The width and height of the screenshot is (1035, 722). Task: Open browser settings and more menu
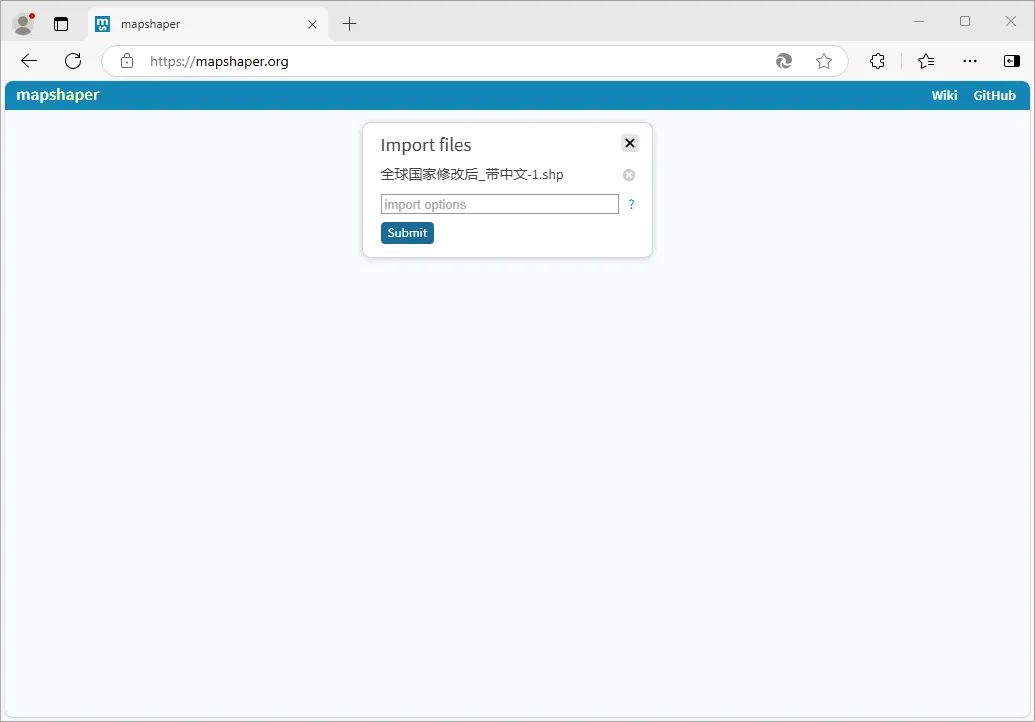coord(969,61)
